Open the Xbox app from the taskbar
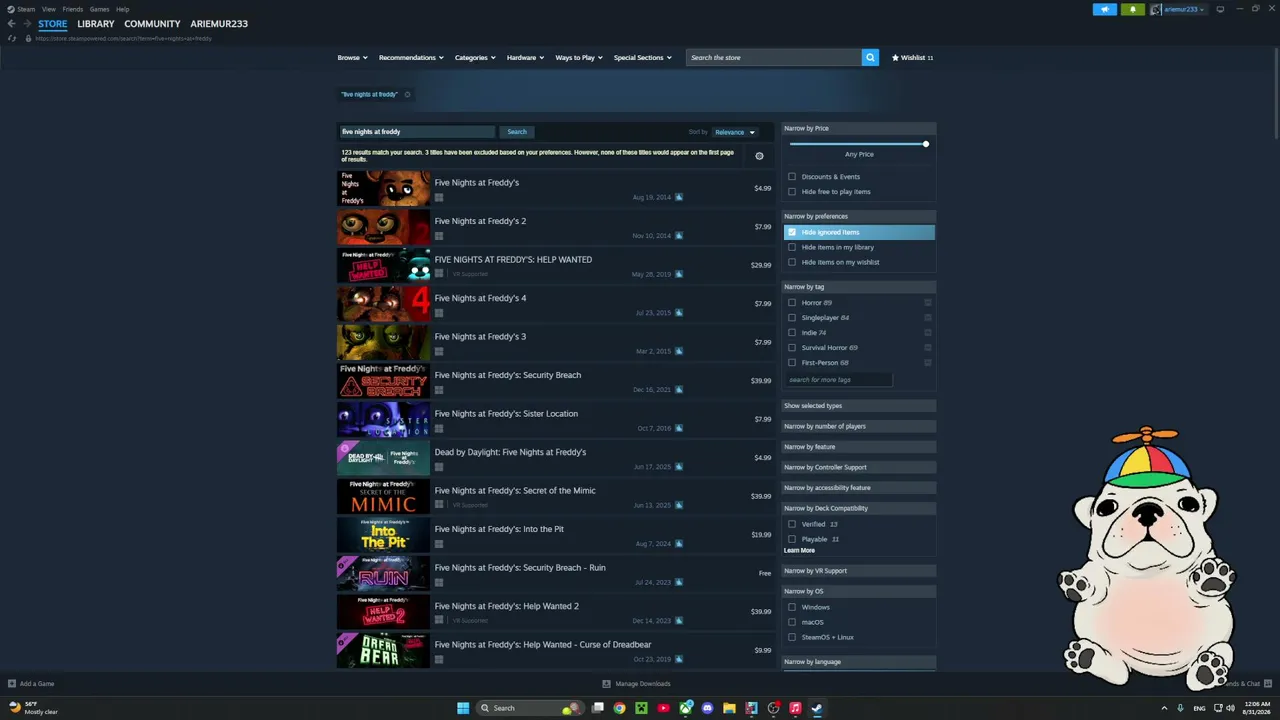Image resolution: width=1280 pixels, height=720 pixels. [685, 708]
